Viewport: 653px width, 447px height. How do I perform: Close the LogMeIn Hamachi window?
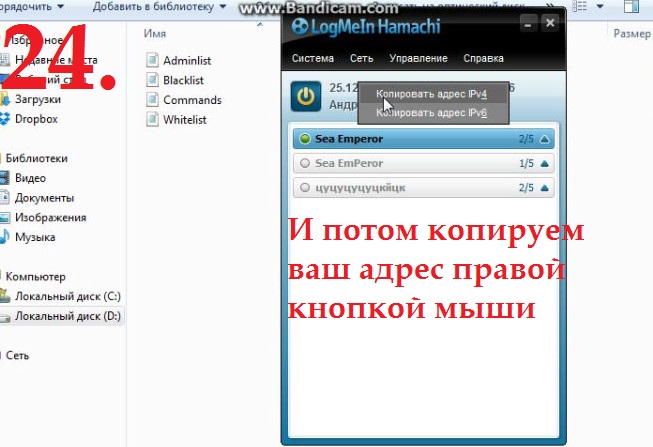point(550,23)
